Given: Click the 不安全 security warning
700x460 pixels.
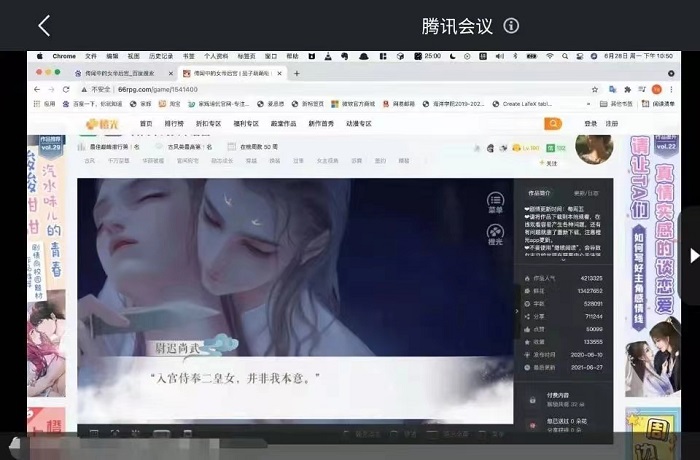Looking at the screenshot, I should click(96, 89).
